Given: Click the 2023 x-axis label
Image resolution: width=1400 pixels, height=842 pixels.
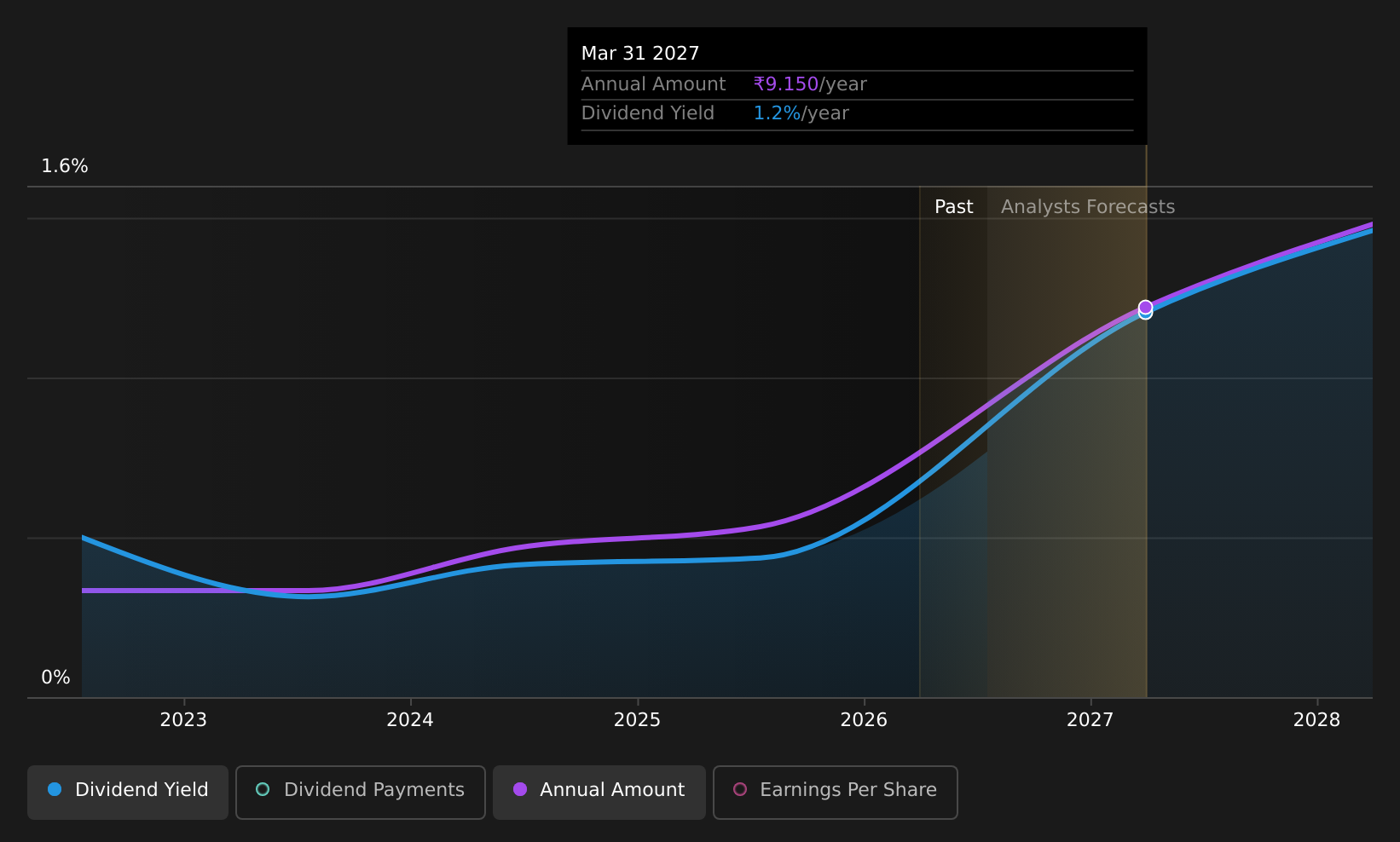Looking at the screenshot, I should click(x=183, y=720).
